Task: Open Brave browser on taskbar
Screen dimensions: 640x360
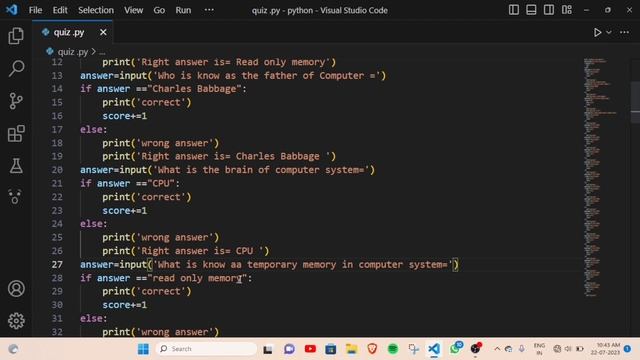Action: 372,349
